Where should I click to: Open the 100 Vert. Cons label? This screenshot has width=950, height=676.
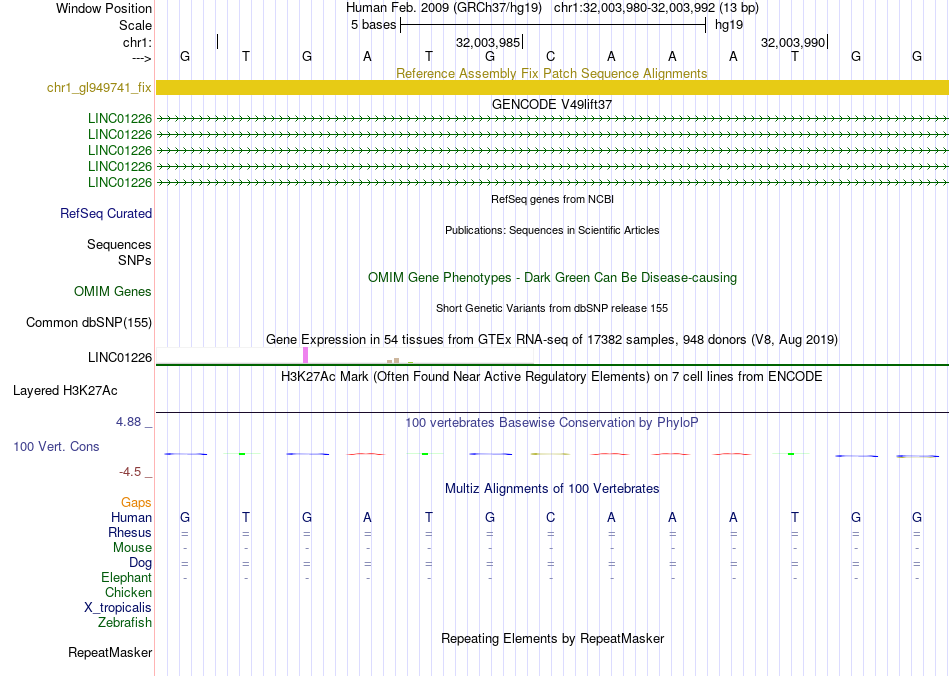[56, 446]
